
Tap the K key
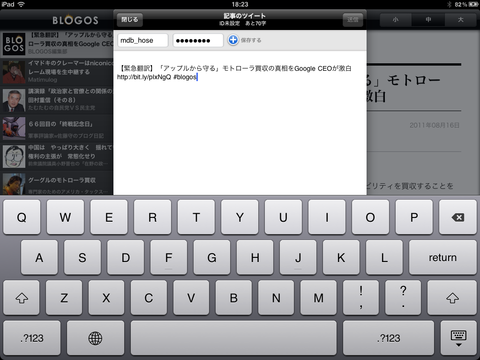pyautogui.click(x=341, y=257)
